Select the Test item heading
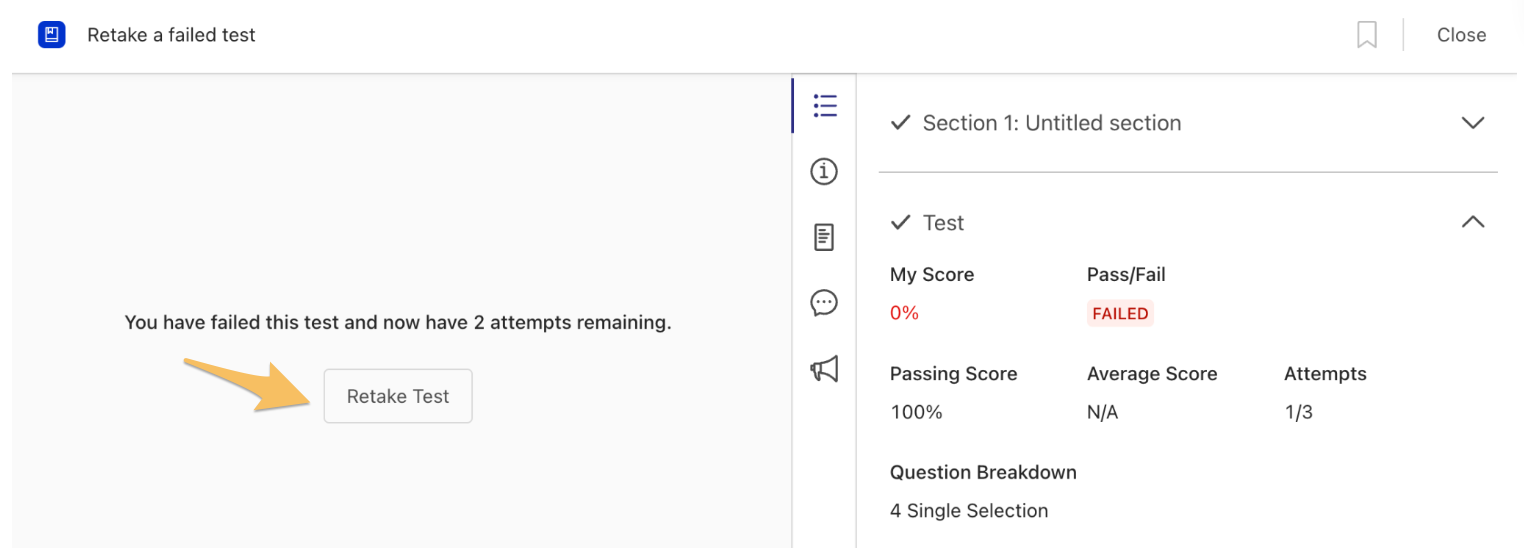This screenshot has width=1524, height=548. 944,223
